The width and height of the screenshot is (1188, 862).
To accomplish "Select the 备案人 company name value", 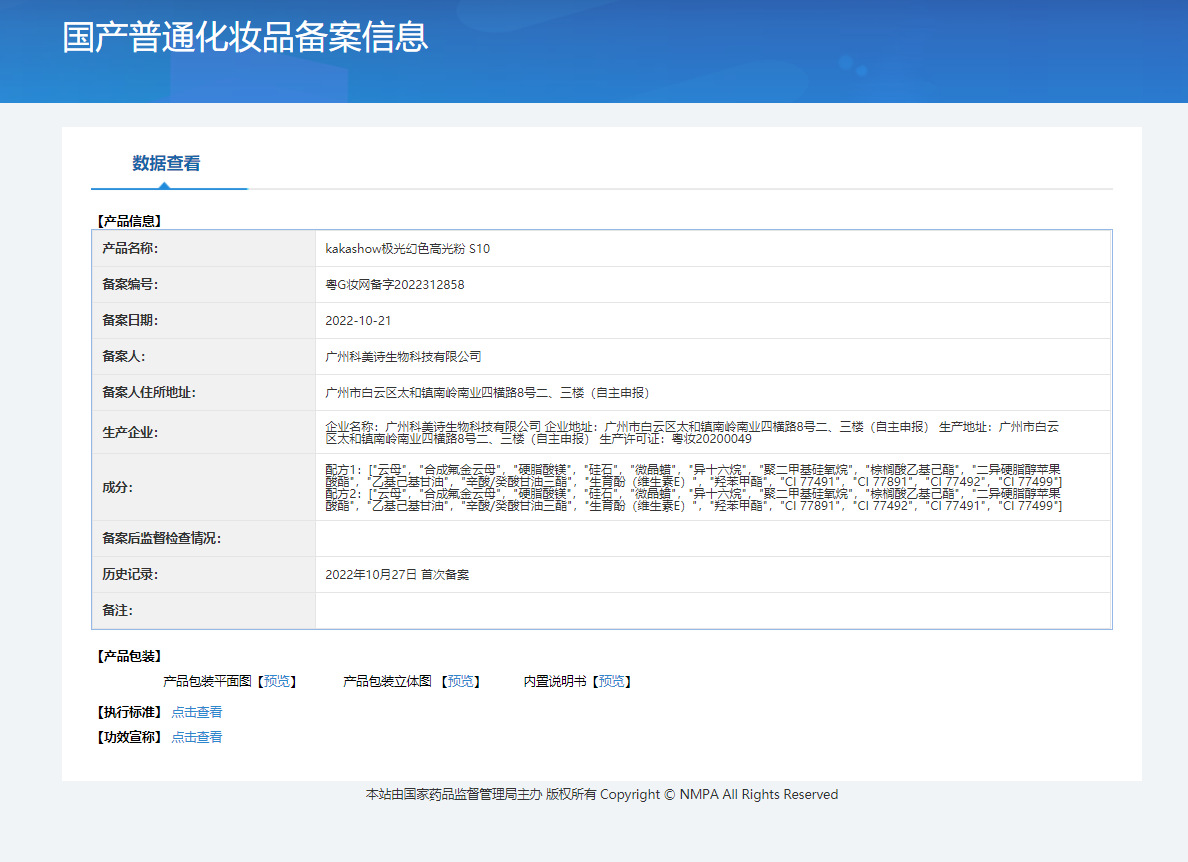I will tap(403, 357).
